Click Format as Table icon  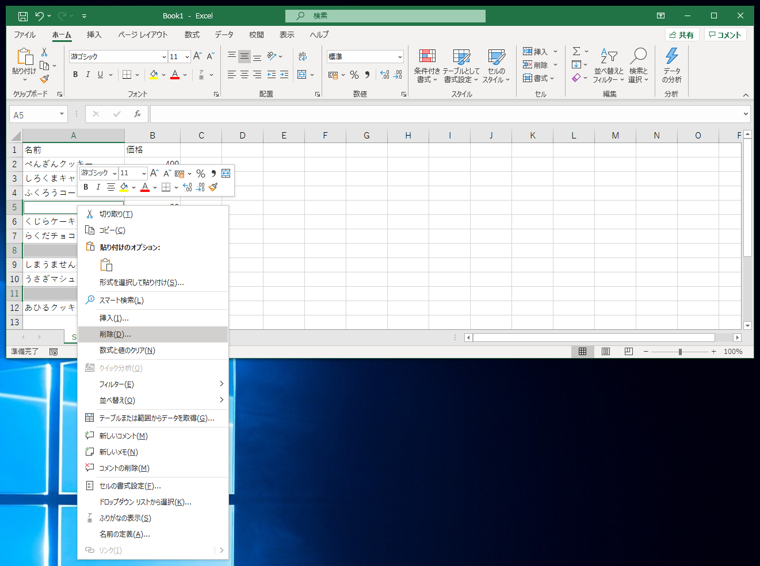tap(461, 57)
